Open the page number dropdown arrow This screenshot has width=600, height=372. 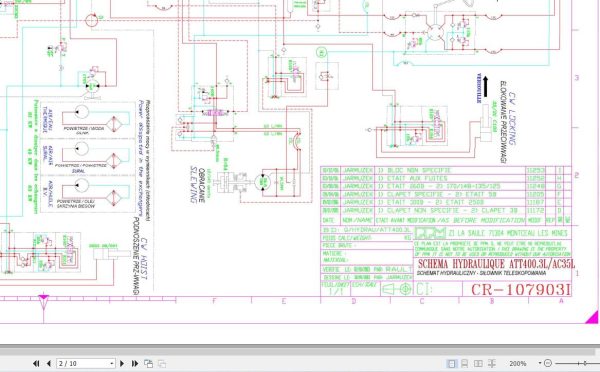[x=112, y=363]
